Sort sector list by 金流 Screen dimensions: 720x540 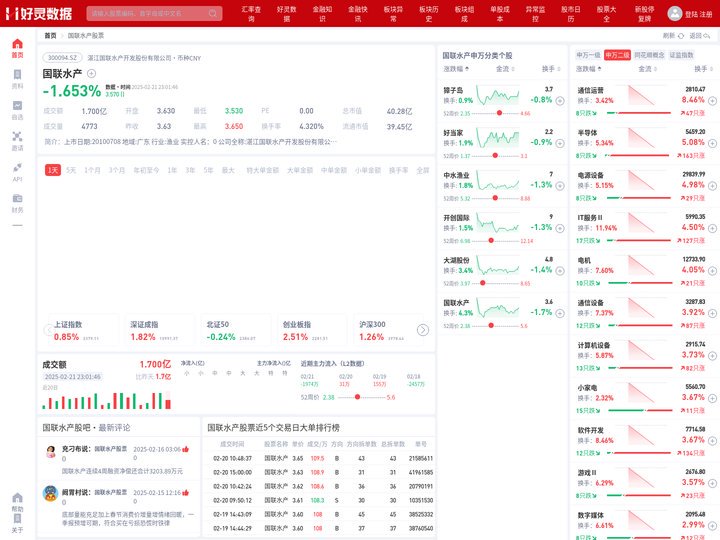pyautogui.click(x=647, y=69)
